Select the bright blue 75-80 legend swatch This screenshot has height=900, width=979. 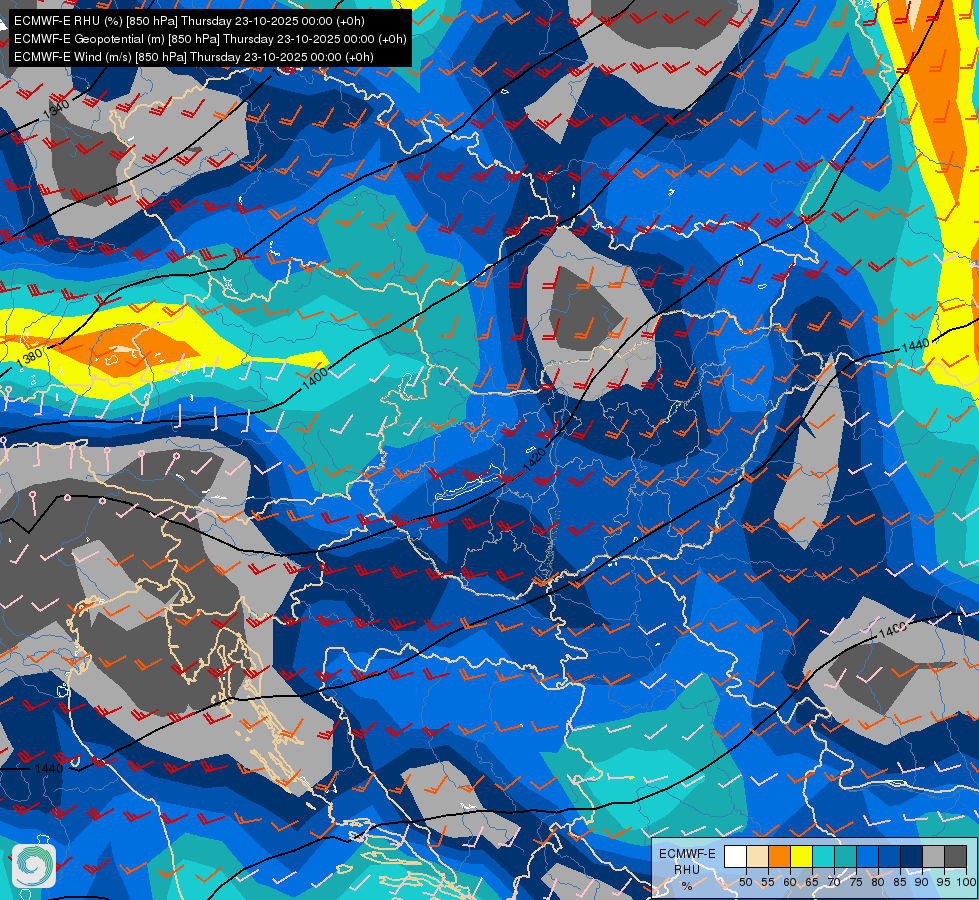868,856
